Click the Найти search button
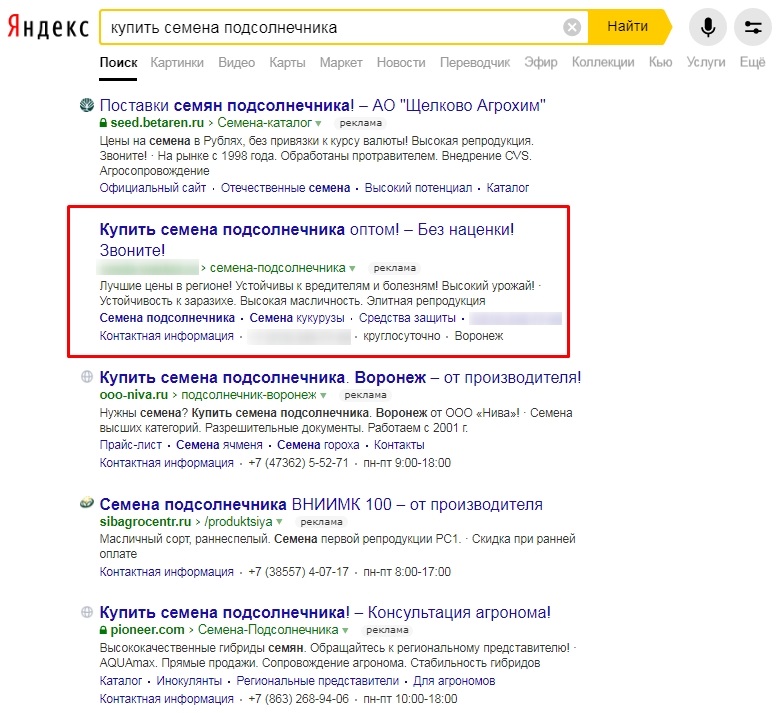This screenshot has width=777, height=713. click(628, 27)
